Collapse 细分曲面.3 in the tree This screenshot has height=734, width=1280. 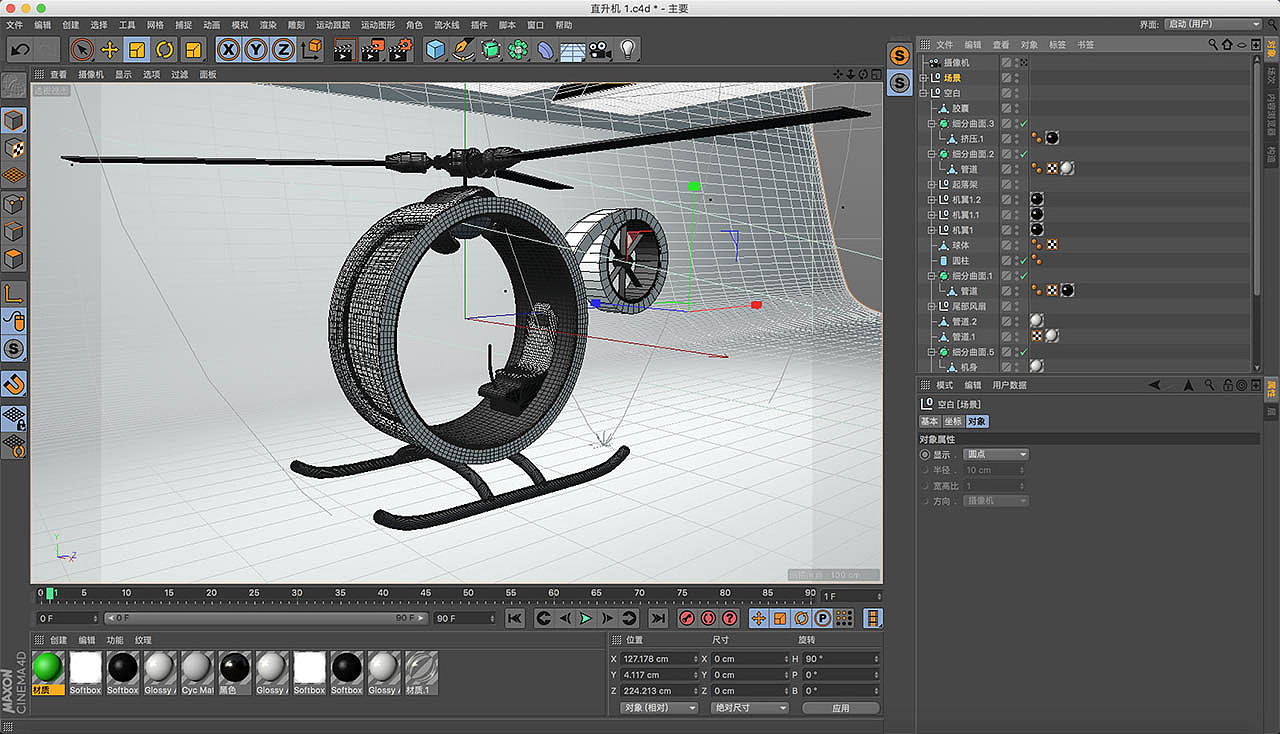(x=931, y=123)
